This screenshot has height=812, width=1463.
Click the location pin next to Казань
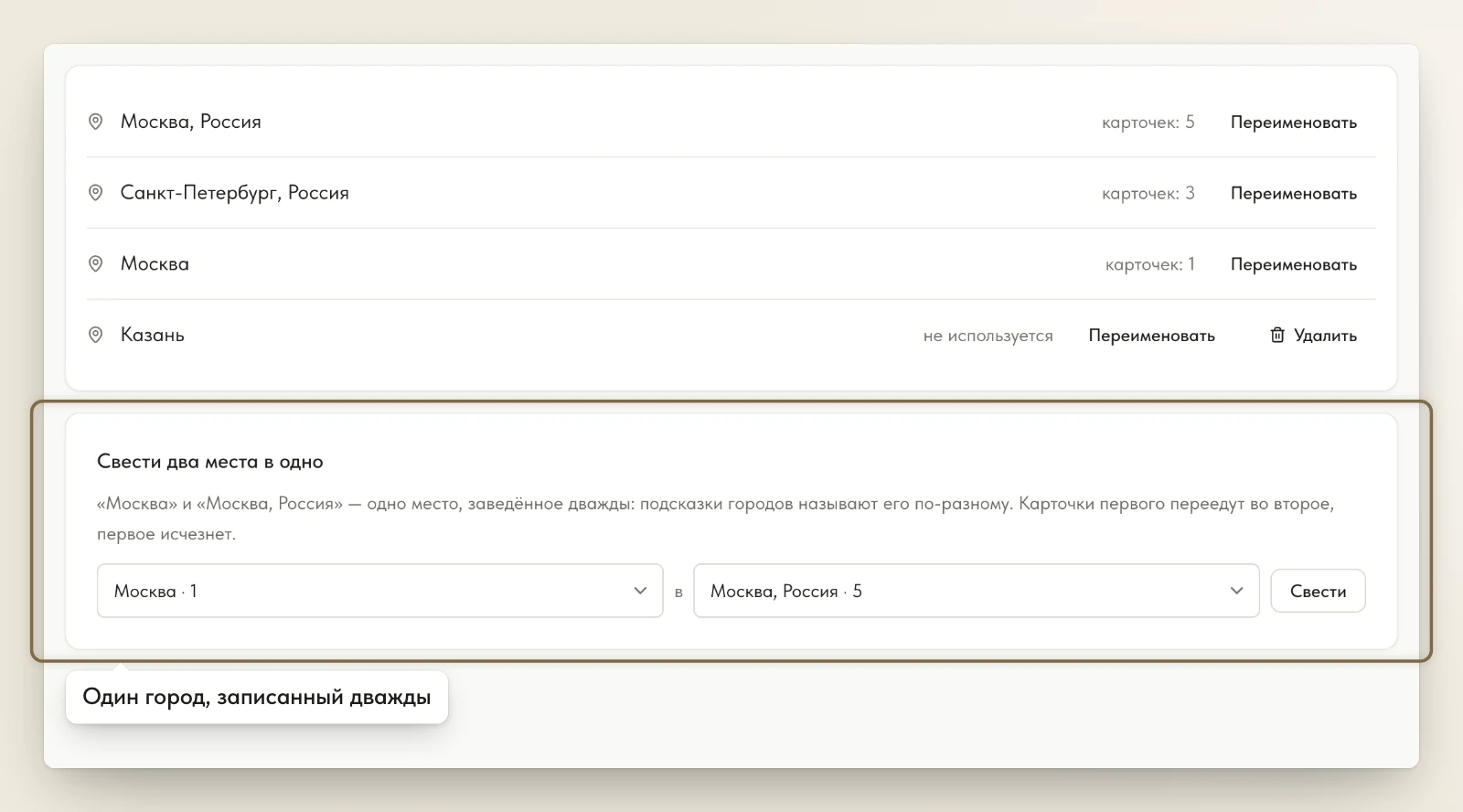95,335
